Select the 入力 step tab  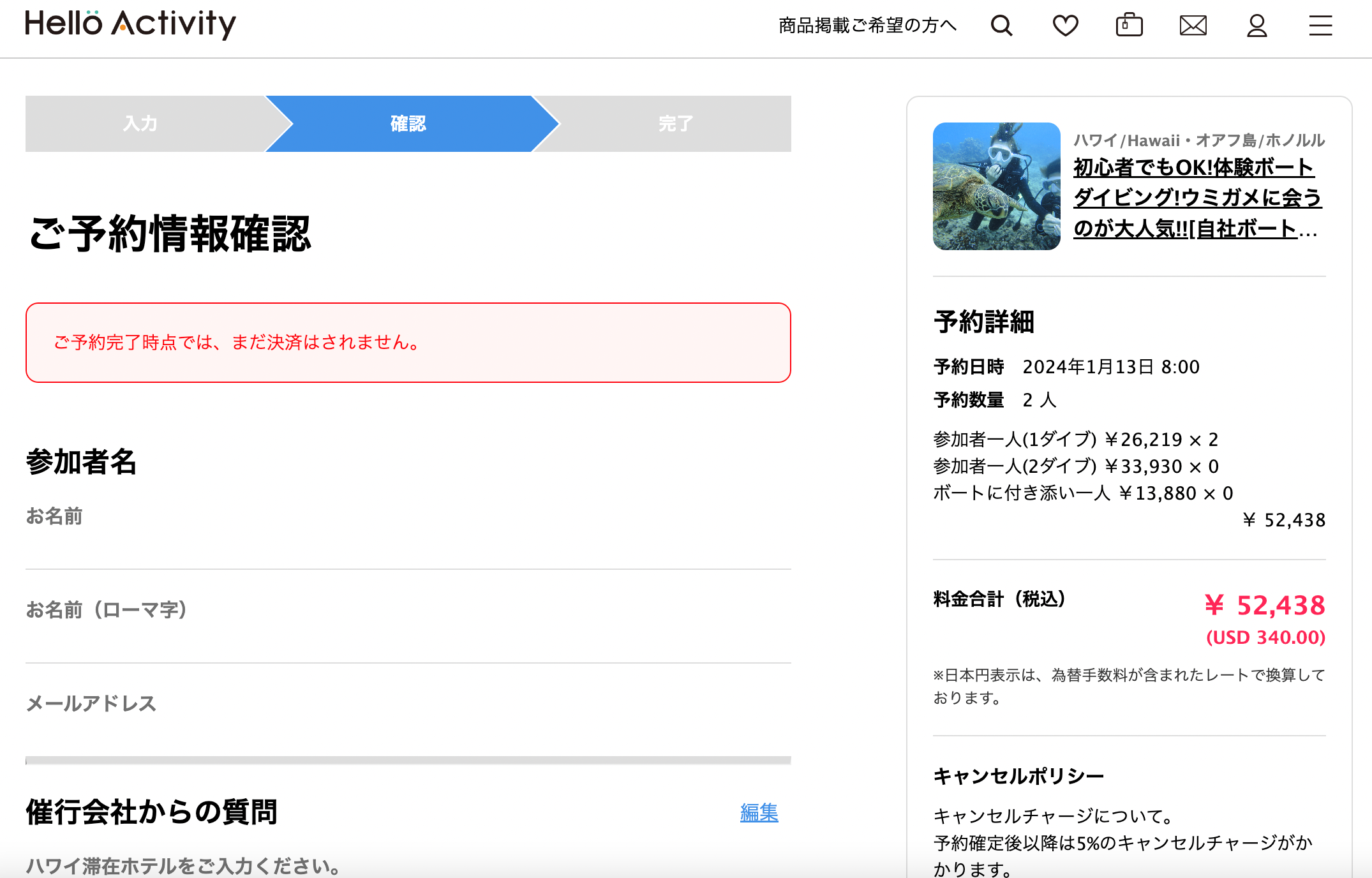click(x=140, y=124)
